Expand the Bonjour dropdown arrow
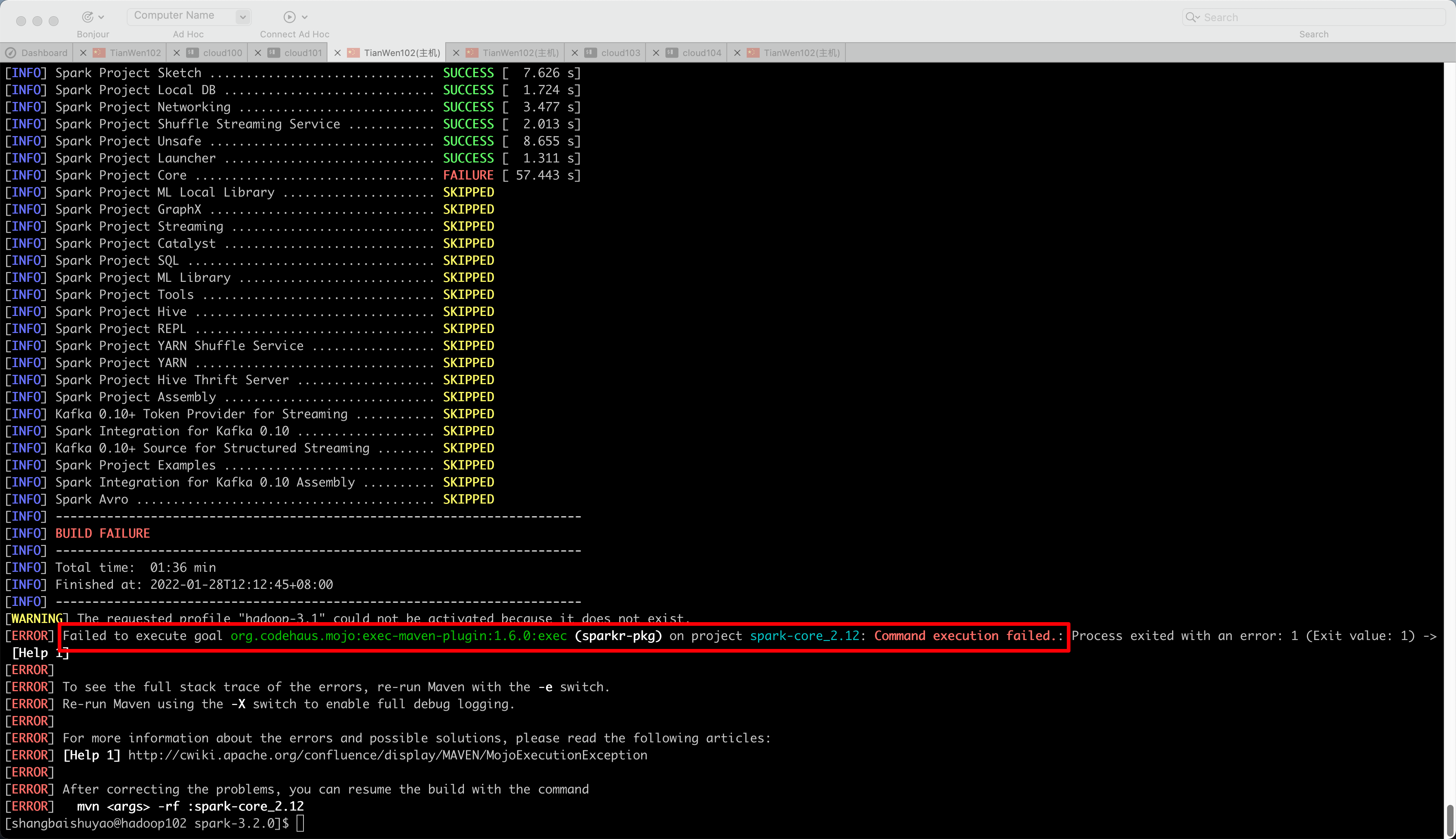The height and width of the screenshot is (839, 1456). click(x=102, y=17)
